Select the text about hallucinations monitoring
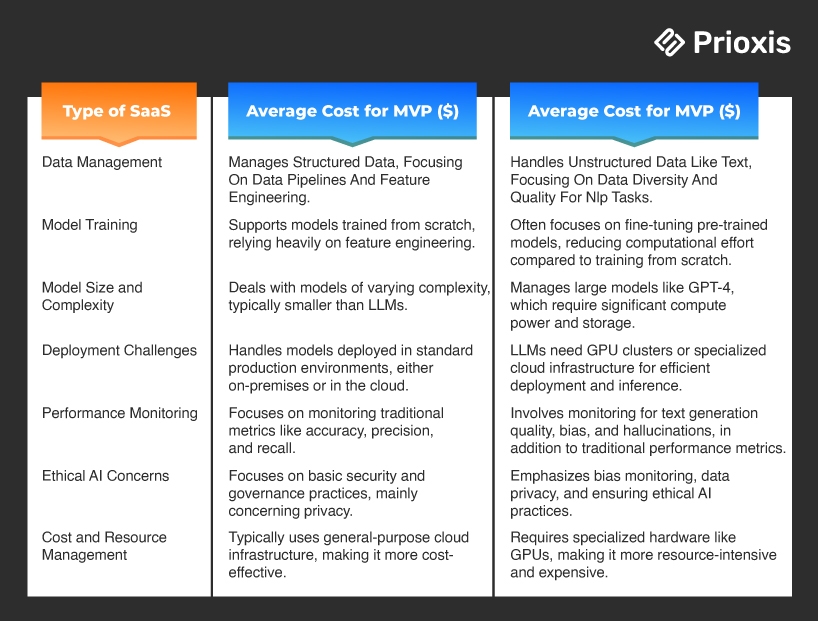Screen dimensions: 818x621 [x=648, y=431]
